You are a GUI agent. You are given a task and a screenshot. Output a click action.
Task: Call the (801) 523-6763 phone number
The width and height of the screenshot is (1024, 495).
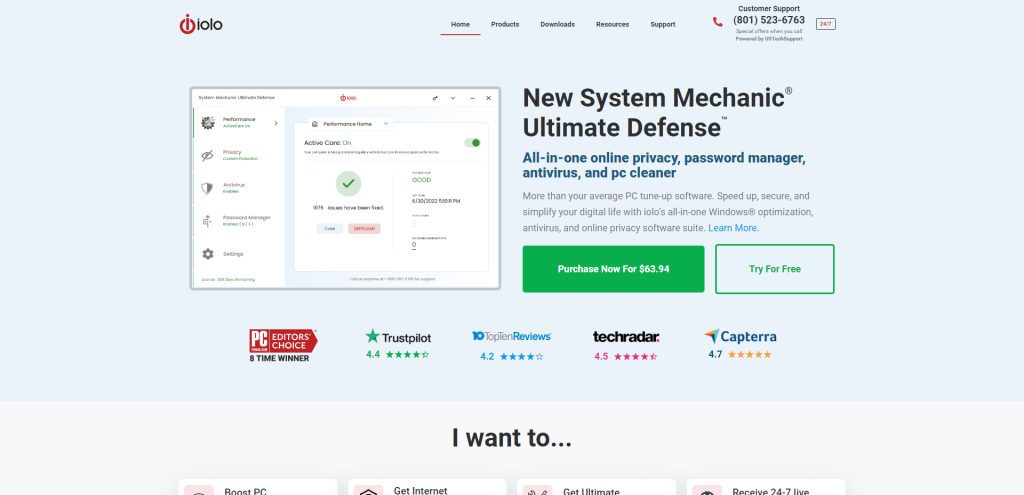pyautogui.click(x=769, y=20)
